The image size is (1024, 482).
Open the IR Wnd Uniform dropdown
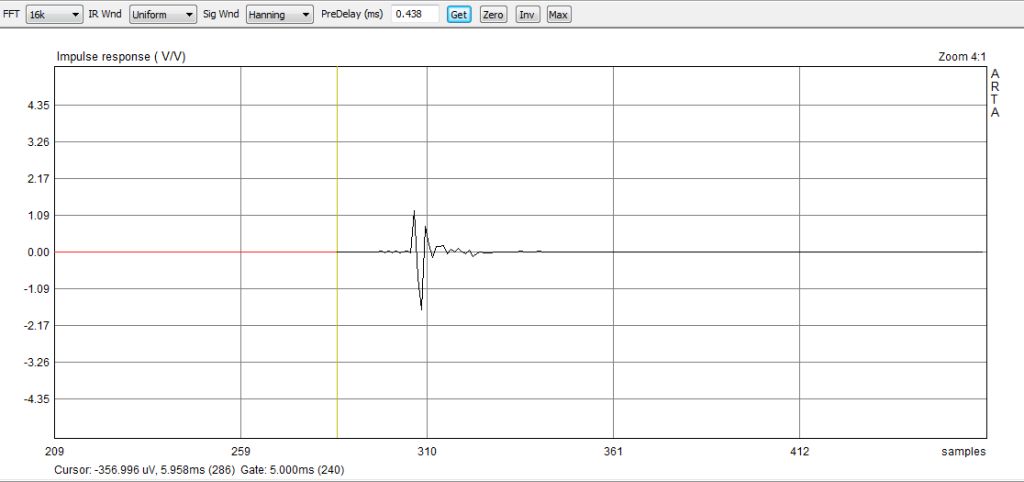163,14
